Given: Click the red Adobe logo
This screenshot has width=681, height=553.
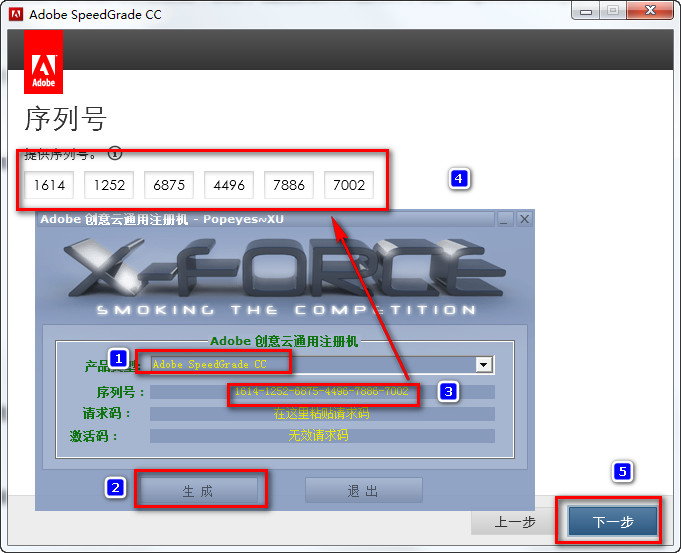Looking at the screenshot, I should 43,62.
